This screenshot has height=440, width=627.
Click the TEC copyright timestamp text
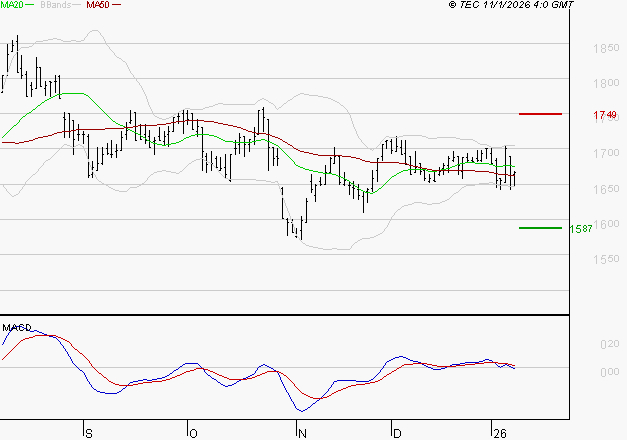[511, 5]
